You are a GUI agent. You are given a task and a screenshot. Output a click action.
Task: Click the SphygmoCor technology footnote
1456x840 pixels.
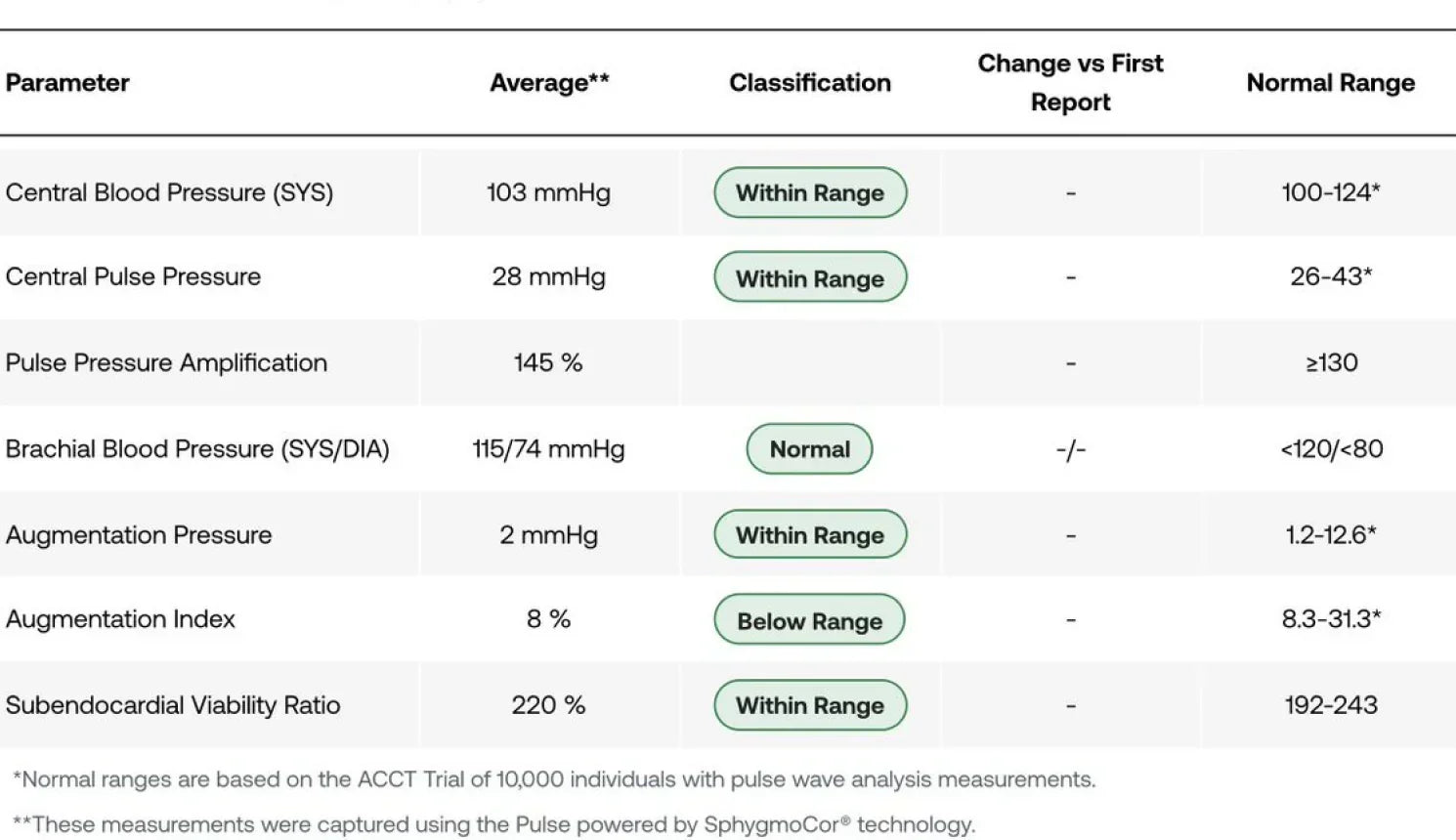click(x=493, y=824)
